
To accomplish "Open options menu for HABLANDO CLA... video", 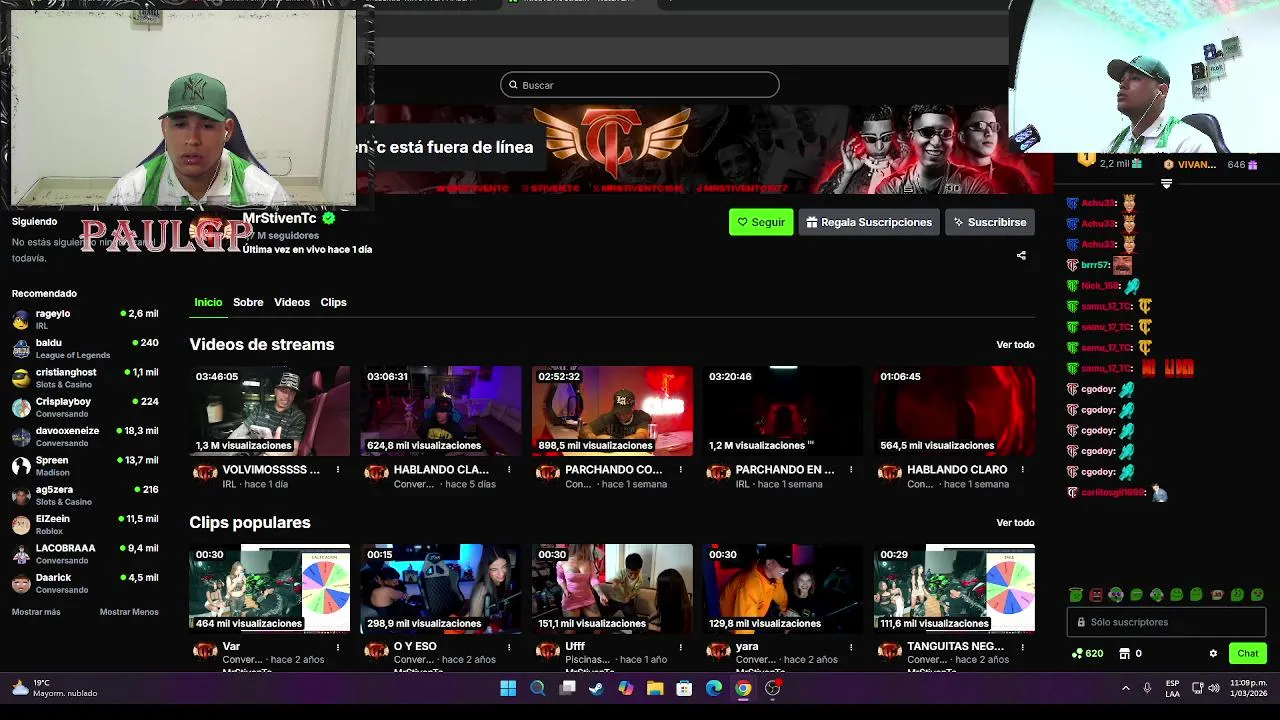I will coord(508,470).
